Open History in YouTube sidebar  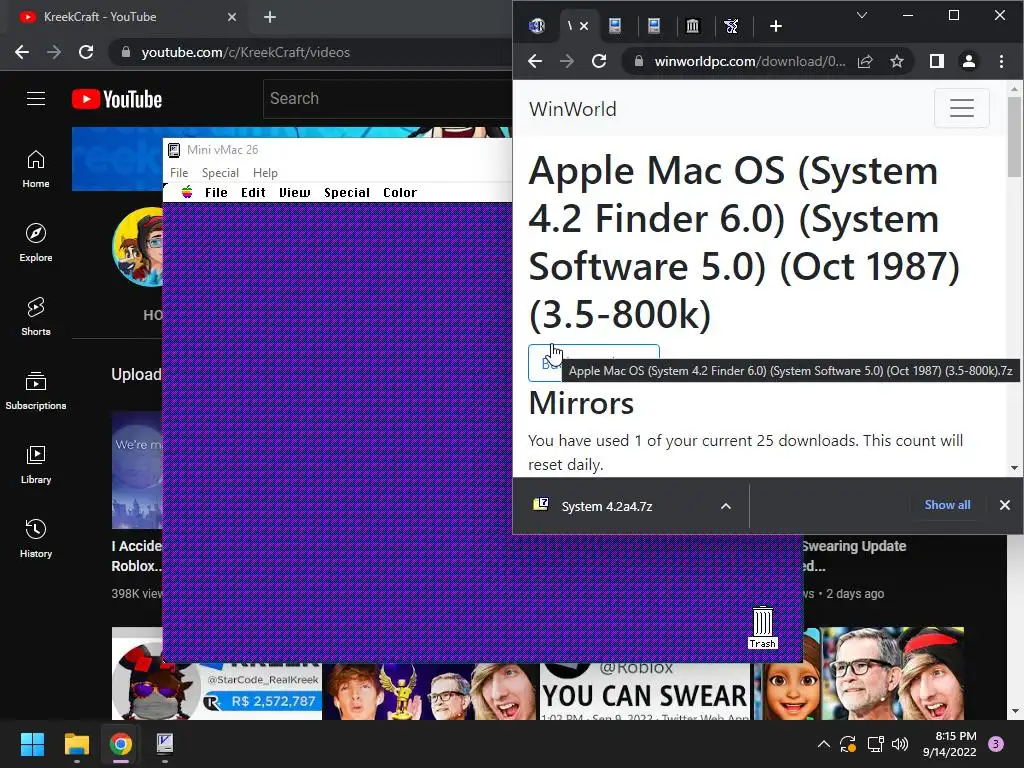click(x=36, y=539)
